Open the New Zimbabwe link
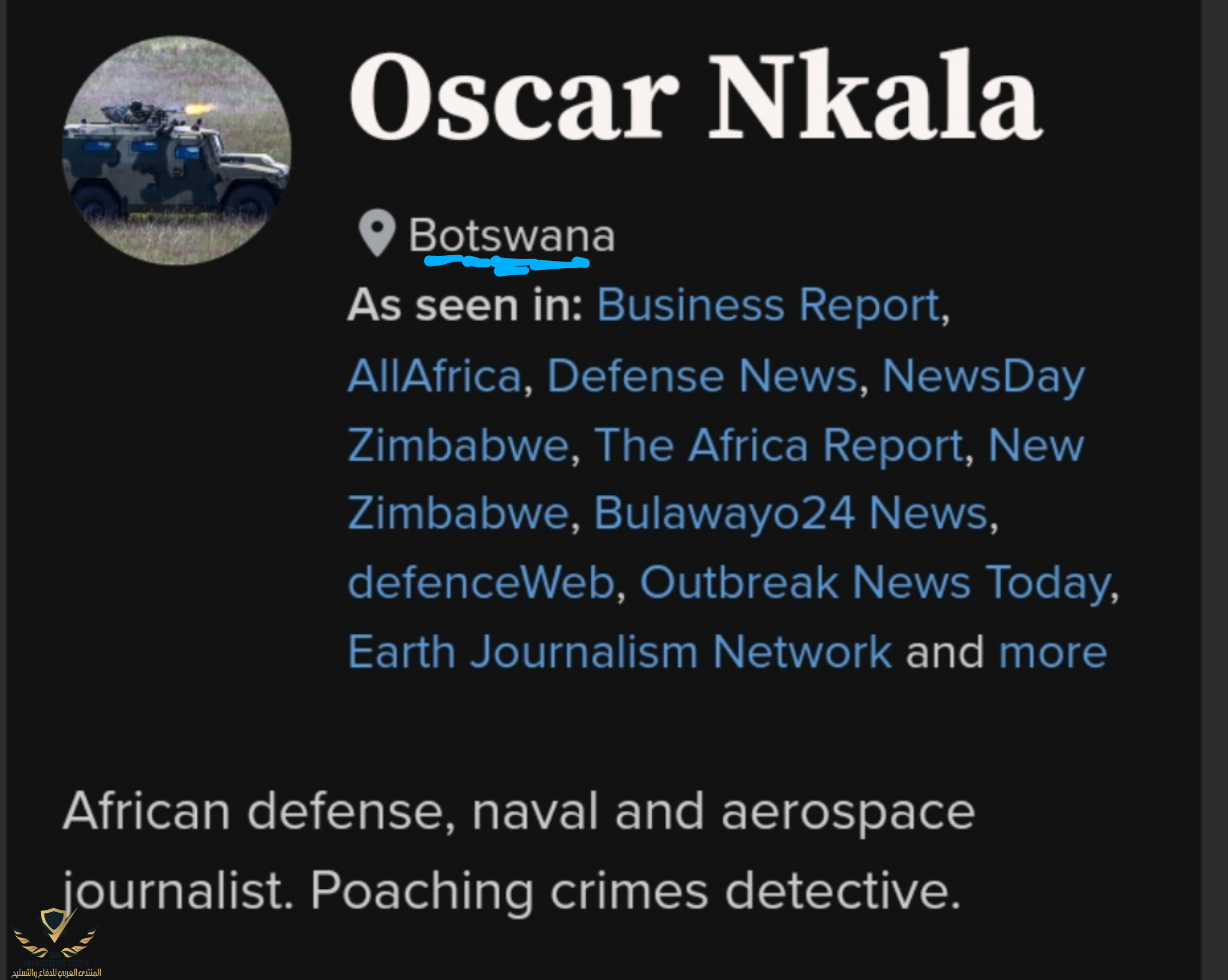 tap(1036, 446)
